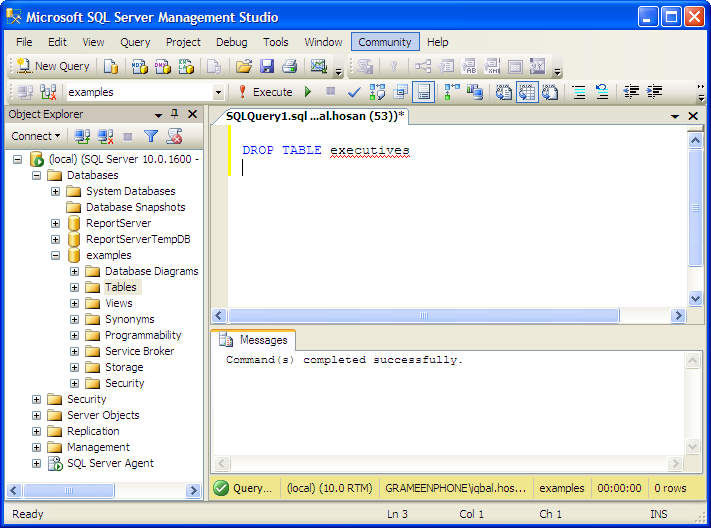Switch to the Messages tab
Image resolution: width=711 pixels, height=528 pixels.
point(254,340)
